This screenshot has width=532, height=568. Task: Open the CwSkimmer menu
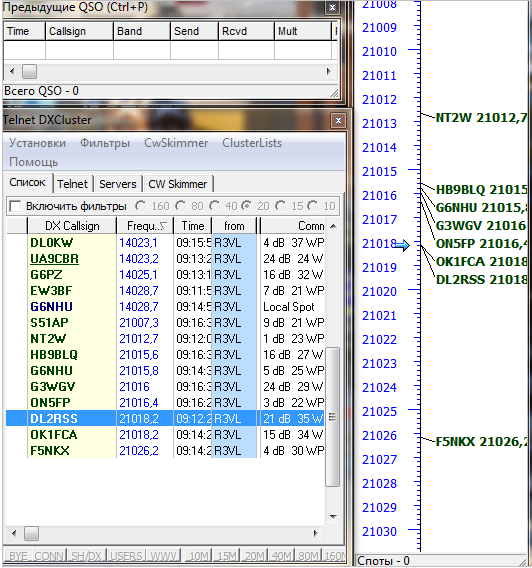[x=176, y=143]
